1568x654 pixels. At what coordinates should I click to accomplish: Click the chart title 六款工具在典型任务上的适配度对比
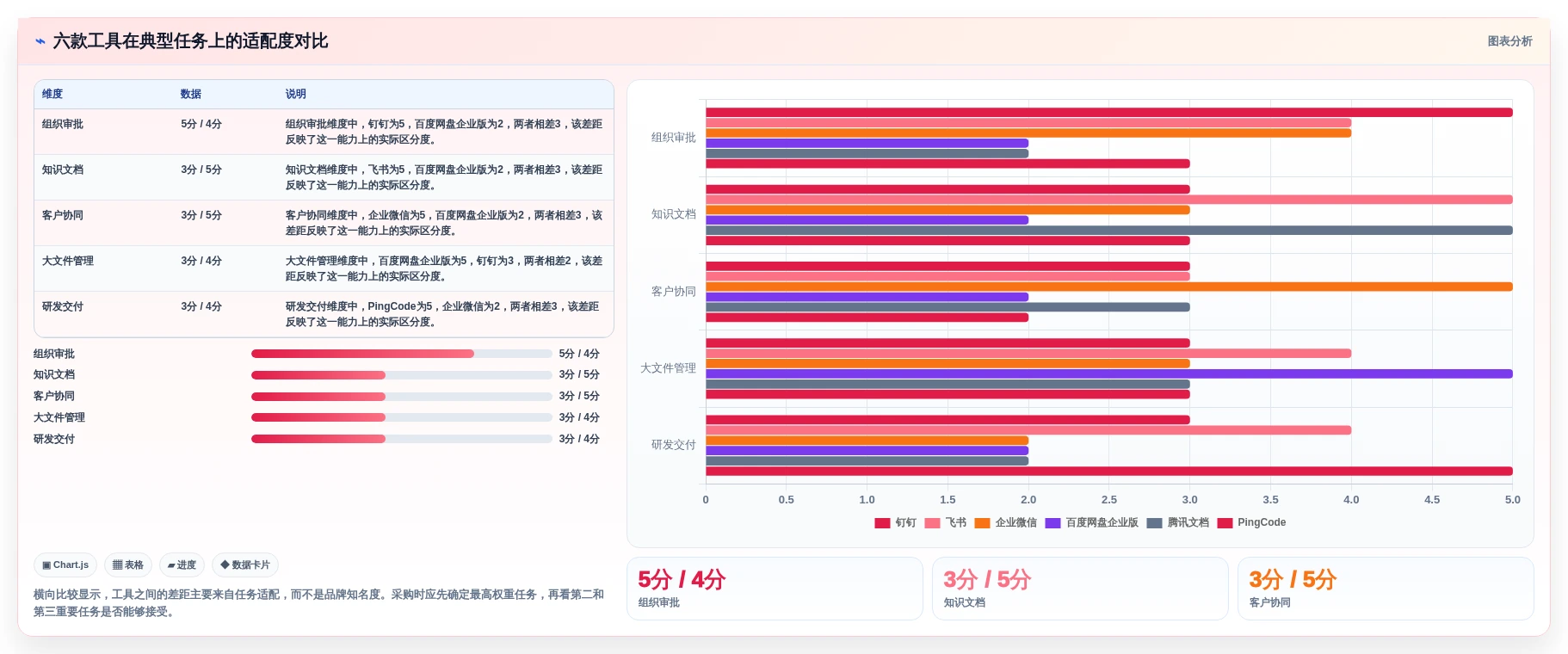[x=190, y=41]
